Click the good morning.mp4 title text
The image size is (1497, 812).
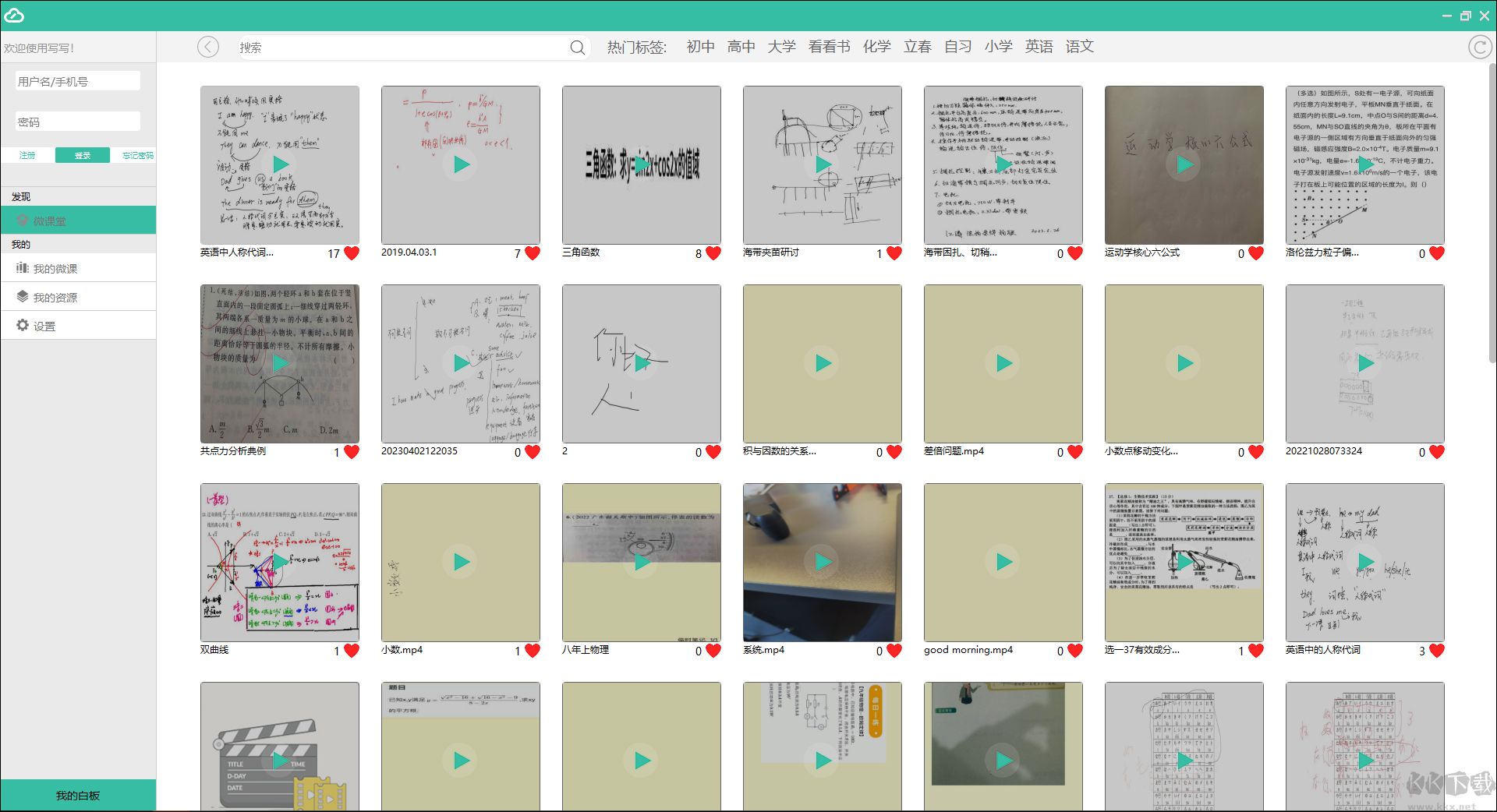click(968, 650)
